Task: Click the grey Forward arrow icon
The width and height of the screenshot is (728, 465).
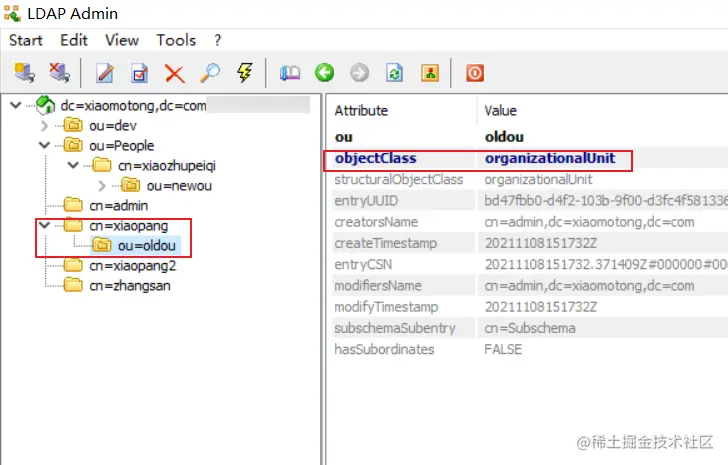Action: 359,73
